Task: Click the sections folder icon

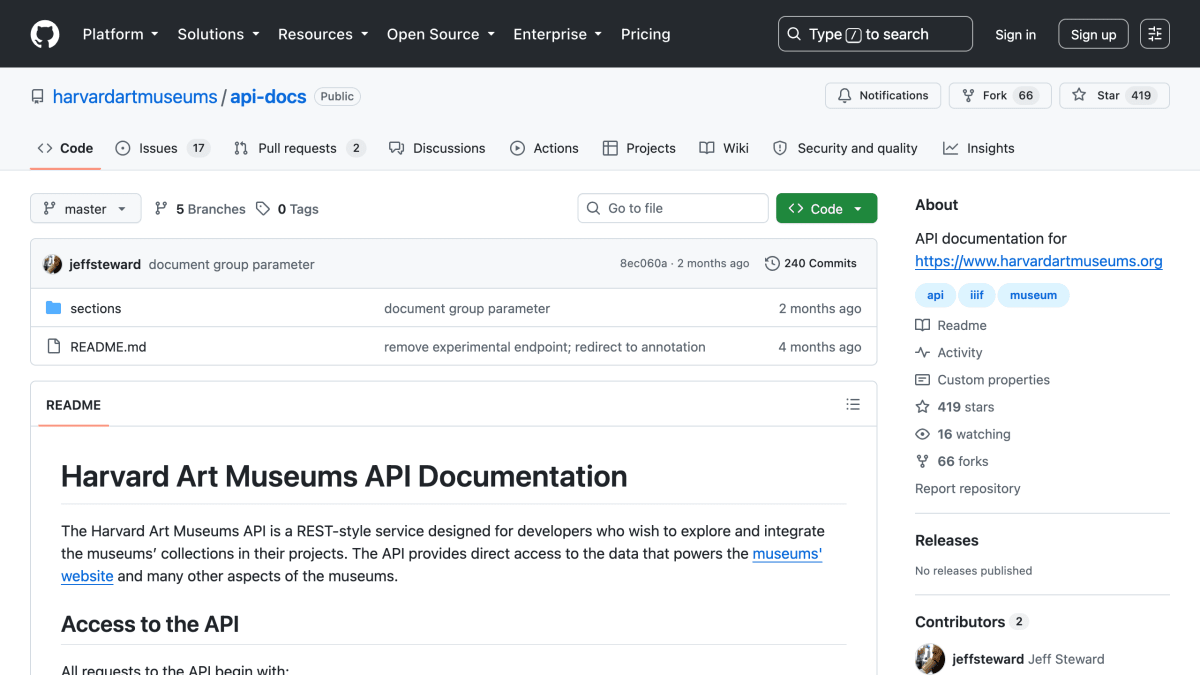Action: click(x=54, y=308)
